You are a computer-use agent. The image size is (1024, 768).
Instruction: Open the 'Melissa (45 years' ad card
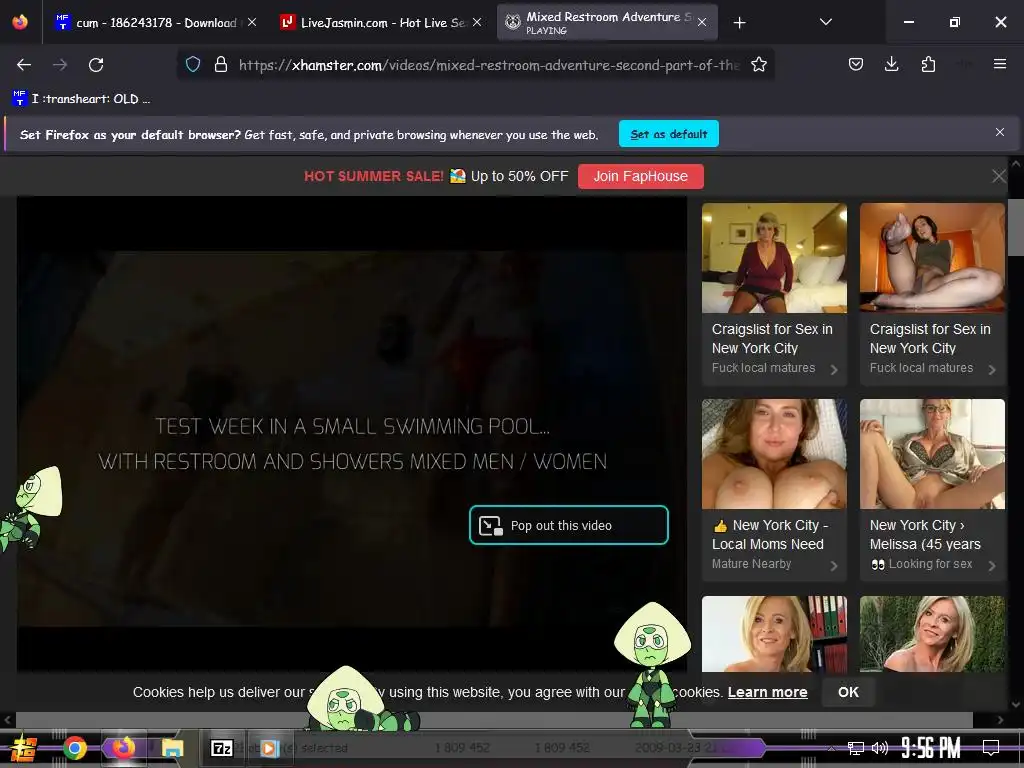click(x=932, y=490)
